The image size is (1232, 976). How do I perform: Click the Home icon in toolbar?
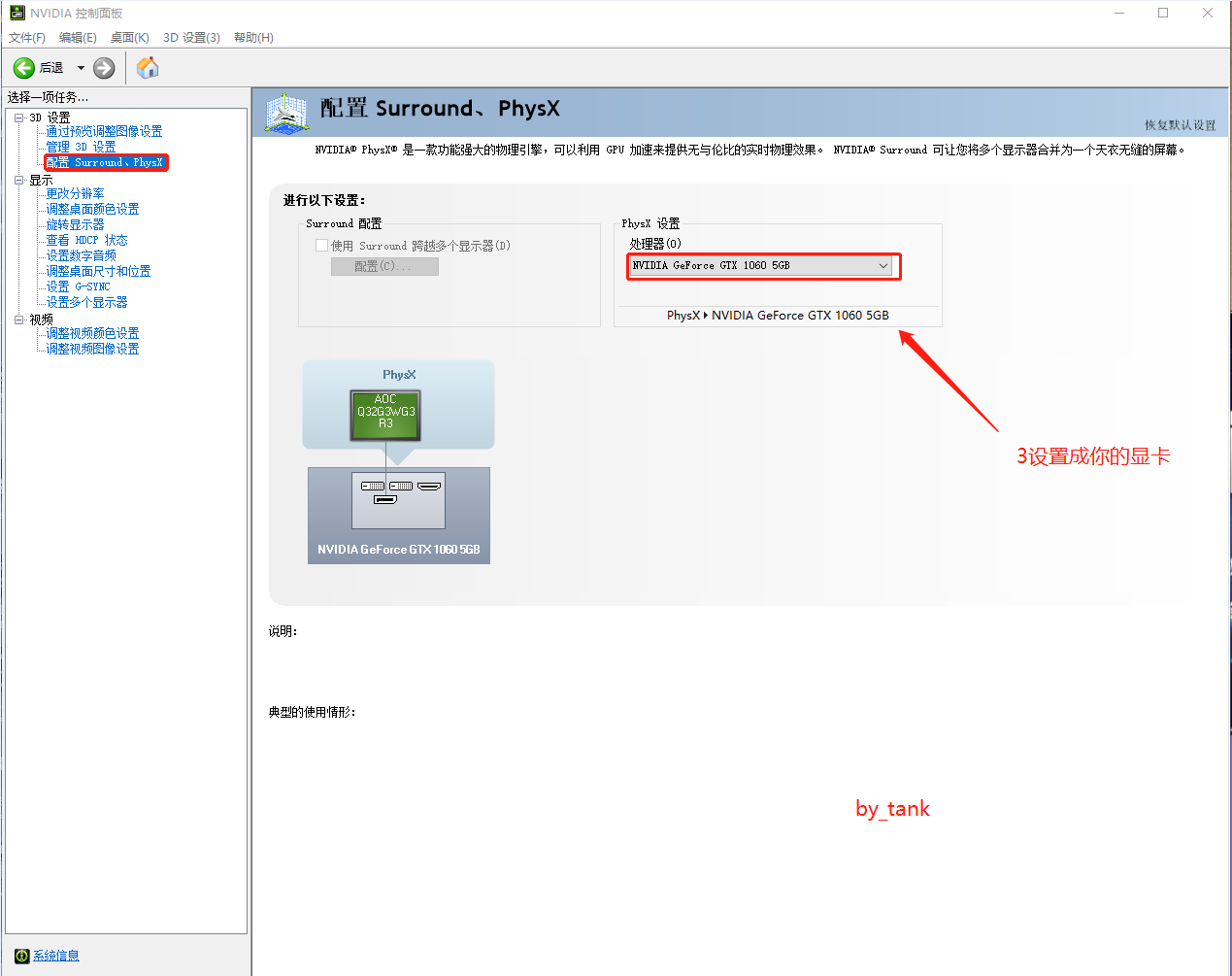click(148, 68)
